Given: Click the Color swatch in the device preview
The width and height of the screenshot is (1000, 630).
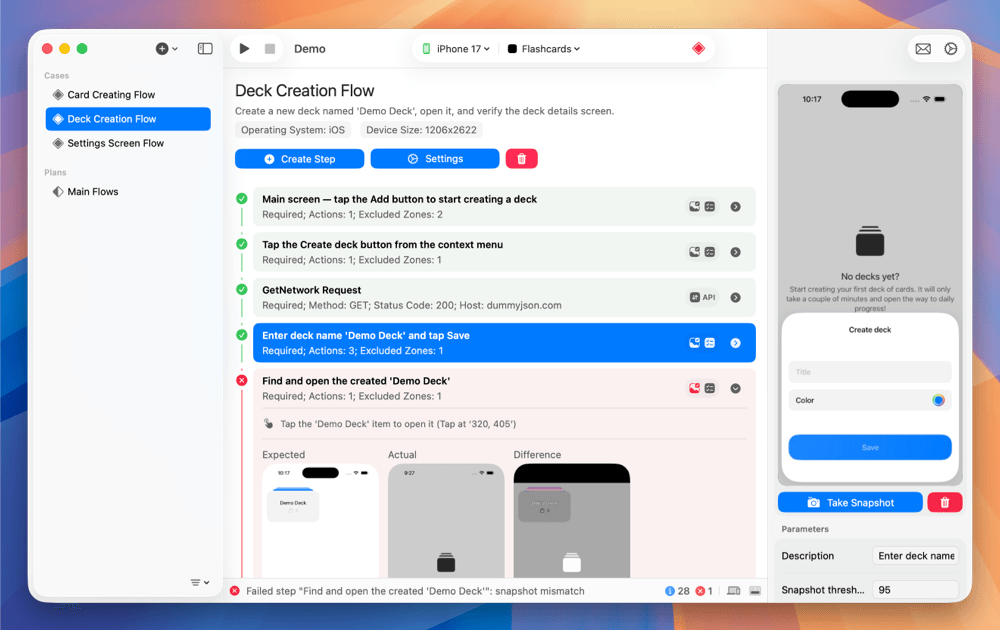Looking at the screenshot, I should coord(938,400).
